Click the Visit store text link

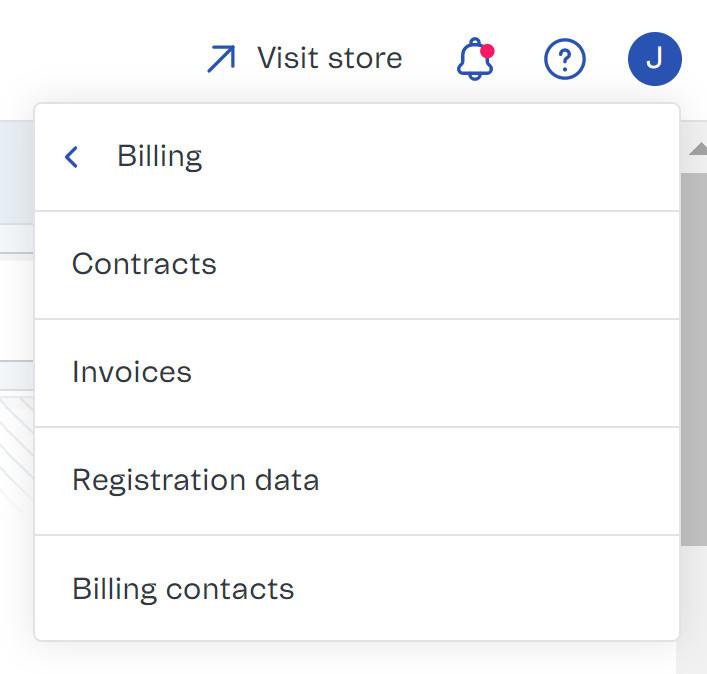[329, 58]
